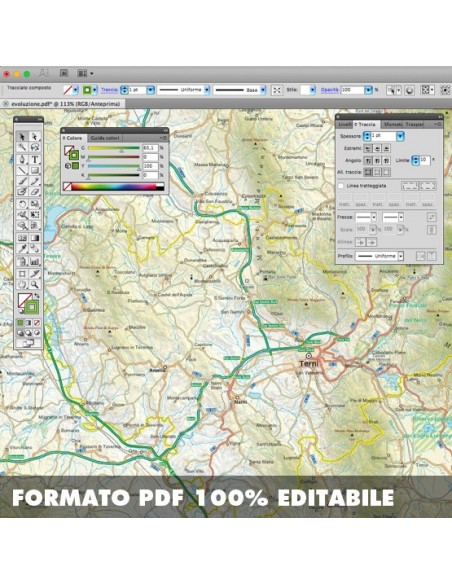
Task: Select the Paintbrush tool
Action: (22, 181)
